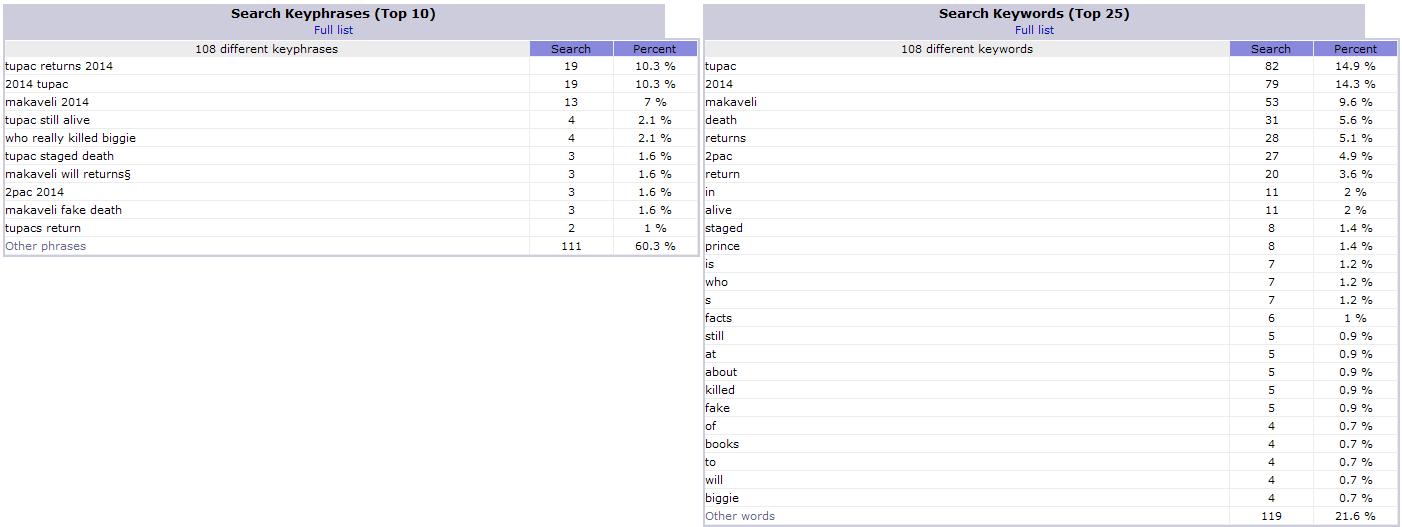Click the 'books' keyword in the list
The width and height of the screenshot is (1402, 527).
(x=722, y=444)
